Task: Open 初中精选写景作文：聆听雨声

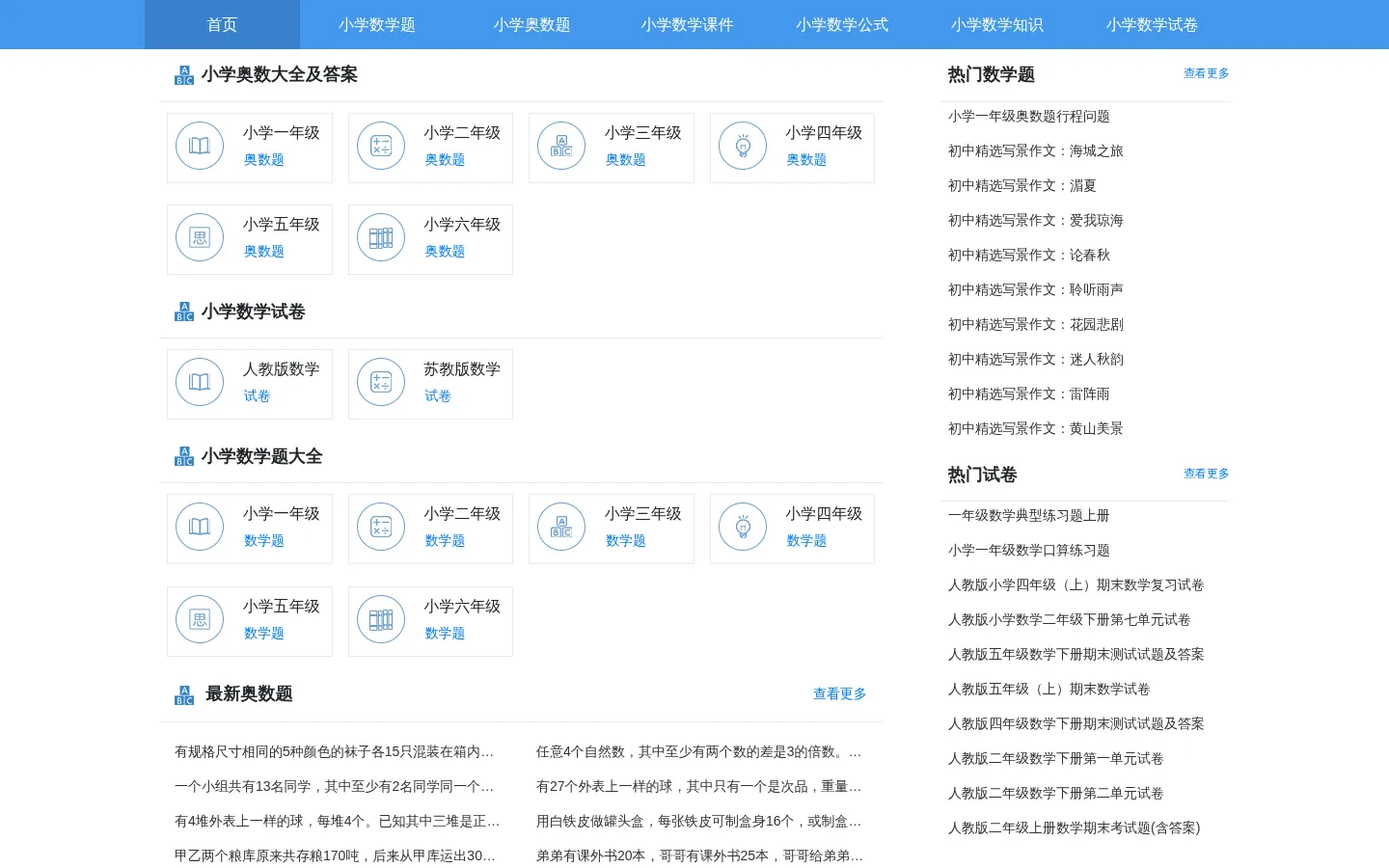Action: tap(1036, 290)
